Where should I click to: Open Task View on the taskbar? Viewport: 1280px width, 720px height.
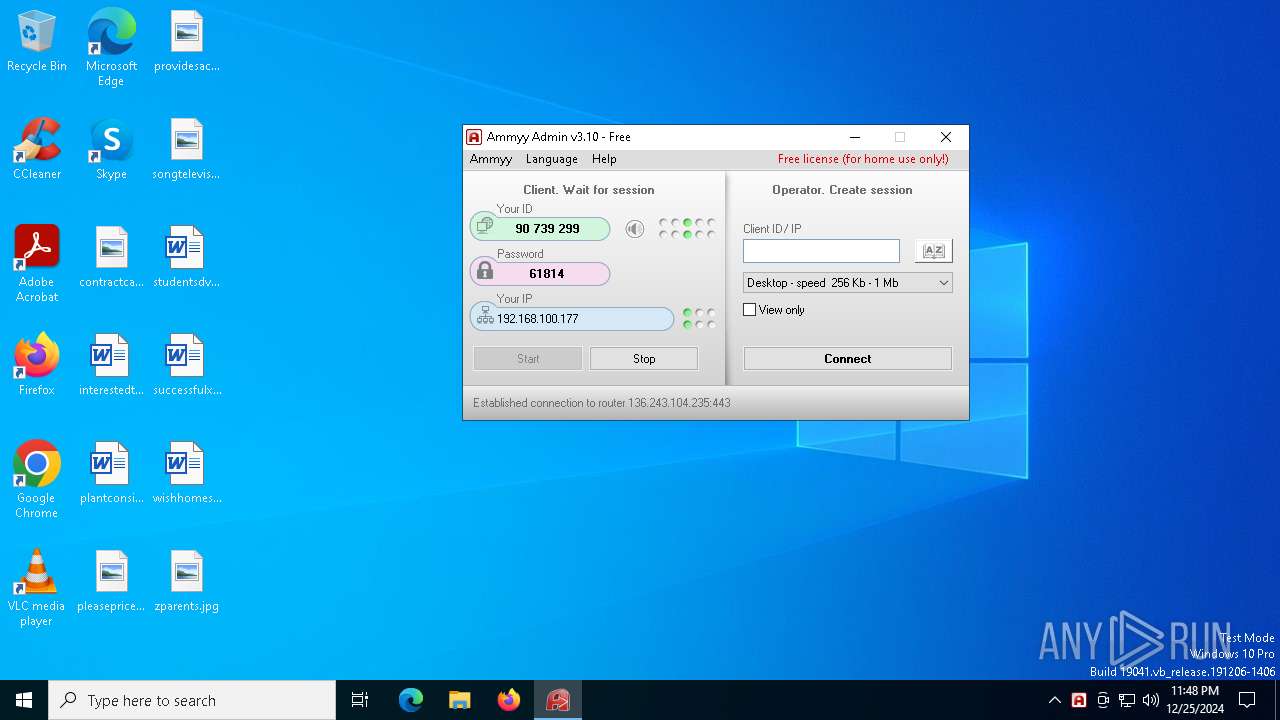[x=360, y=700]
